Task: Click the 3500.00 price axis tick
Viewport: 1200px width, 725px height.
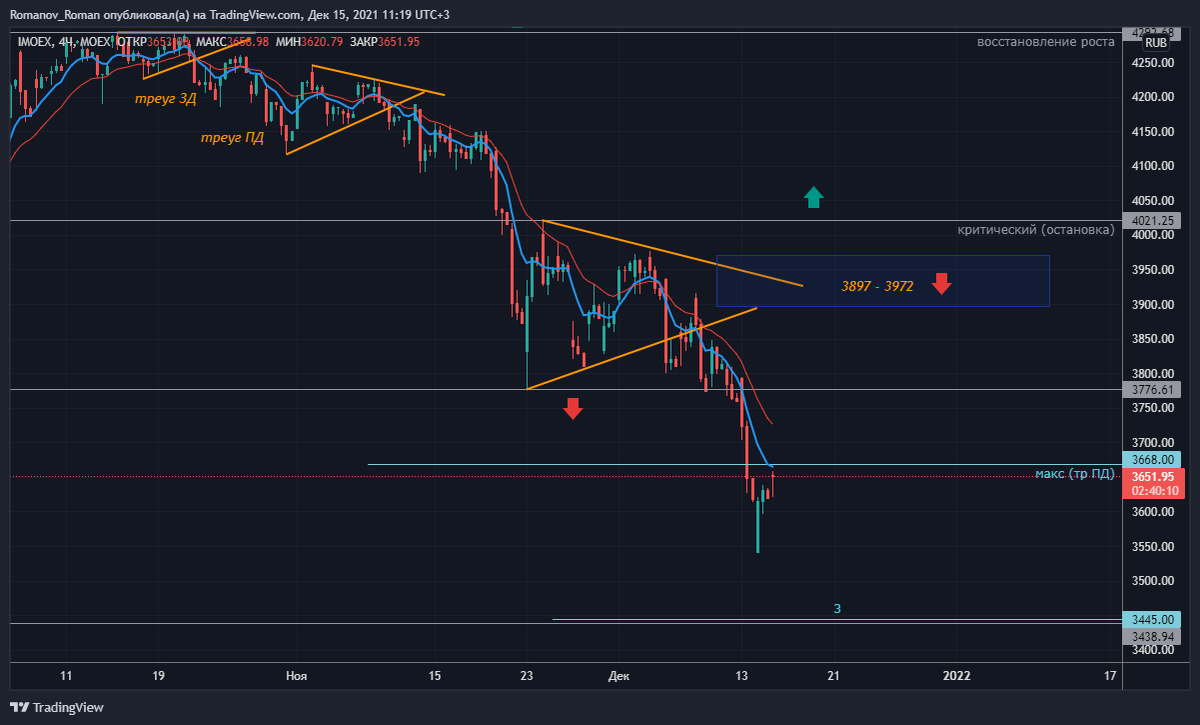Action: [x=1152, y=581]
